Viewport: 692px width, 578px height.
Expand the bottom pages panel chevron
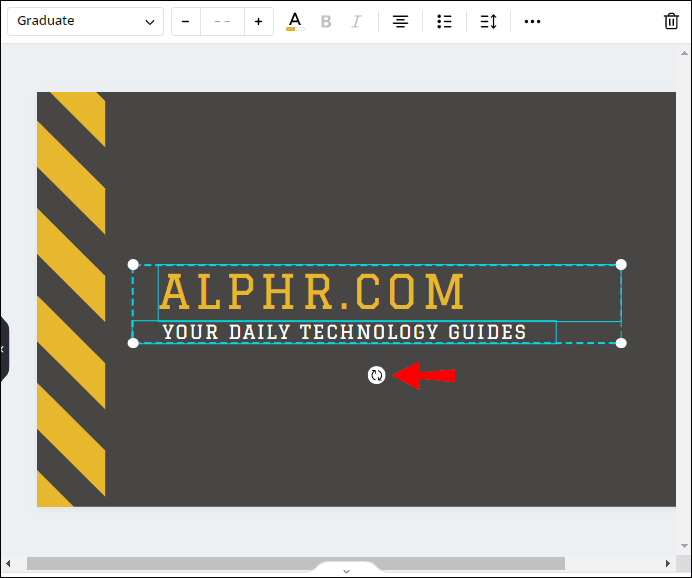(346, 571)
